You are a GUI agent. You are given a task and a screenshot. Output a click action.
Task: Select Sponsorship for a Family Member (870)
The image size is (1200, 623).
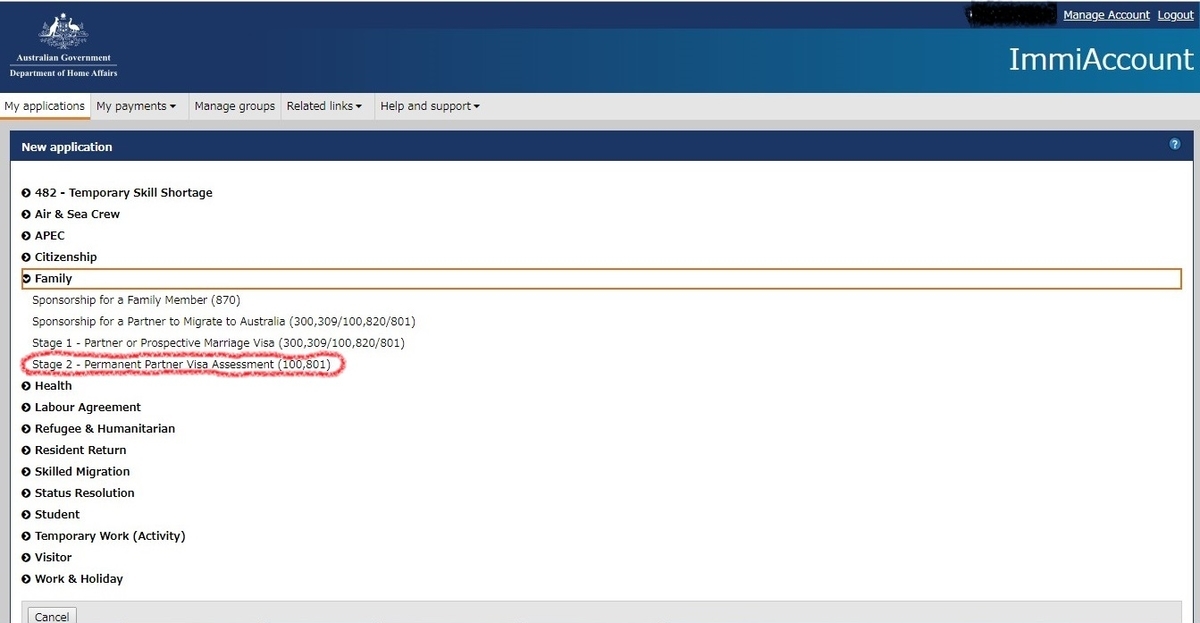pos(136,300)
